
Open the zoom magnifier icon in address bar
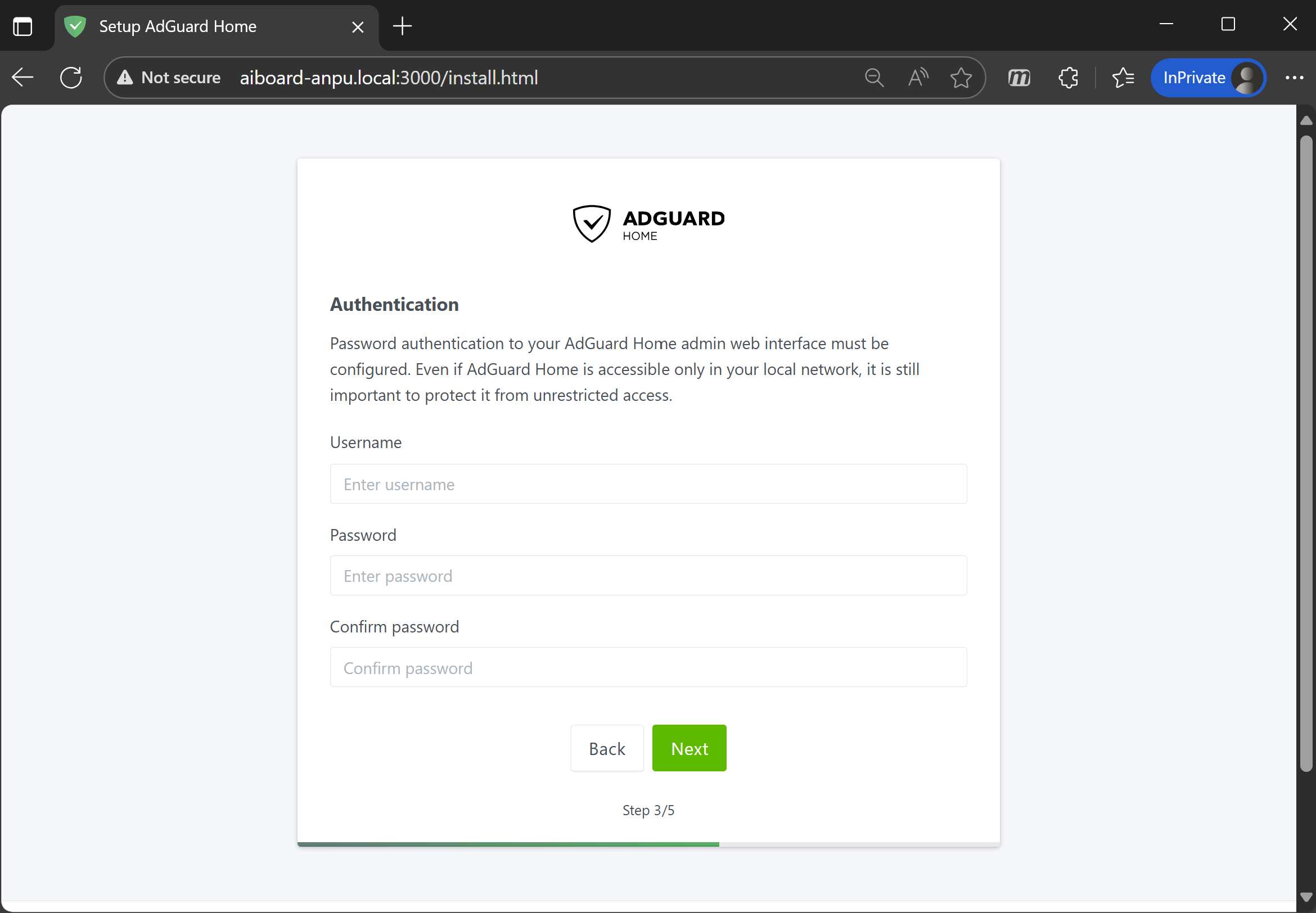[x=874, y=77]
